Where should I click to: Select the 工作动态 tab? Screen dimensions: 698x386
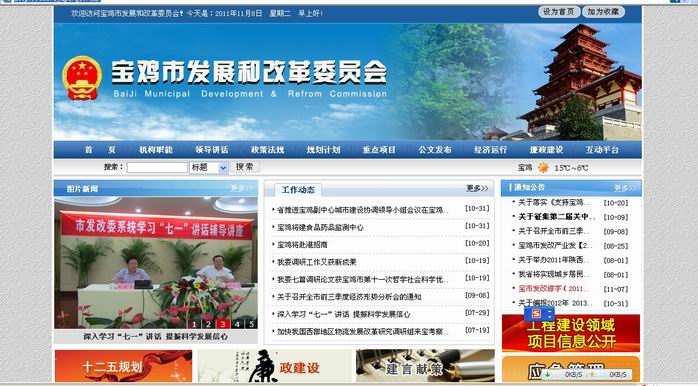[298, 190]
